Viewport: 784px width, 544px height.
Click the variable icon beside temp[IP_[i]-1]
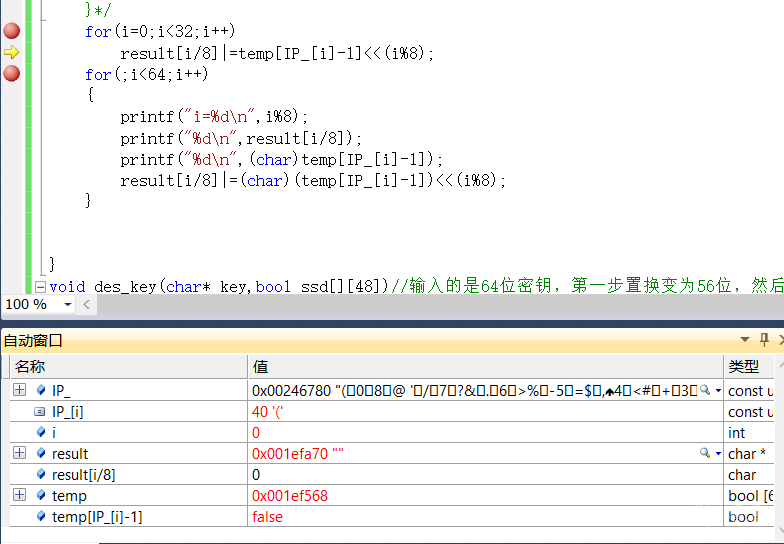point(41,517)
